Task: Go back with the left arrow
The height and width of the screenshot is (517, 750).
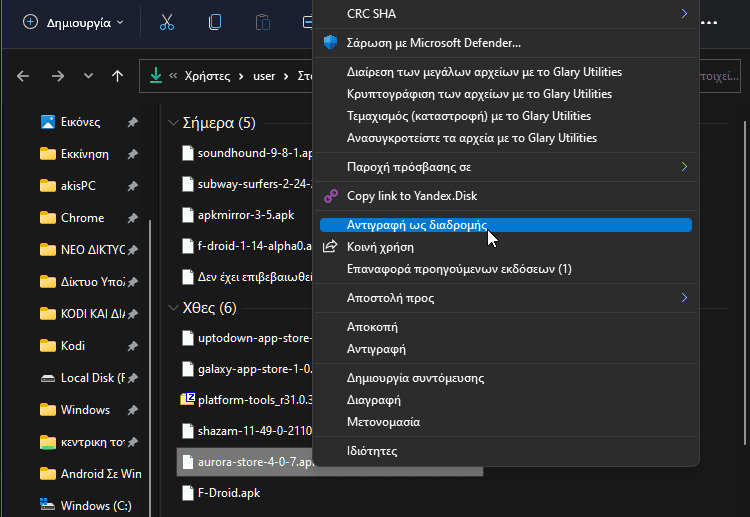Action: tap(23, 76)
